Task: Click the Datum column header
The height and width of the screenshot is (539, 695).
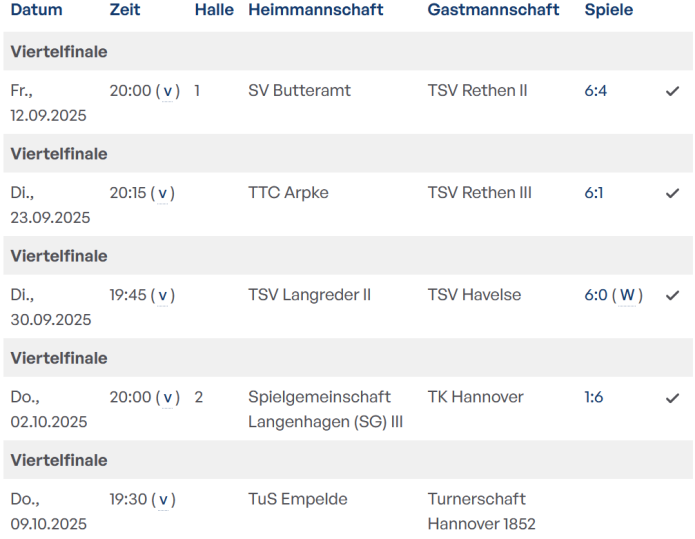Action: 36,10
